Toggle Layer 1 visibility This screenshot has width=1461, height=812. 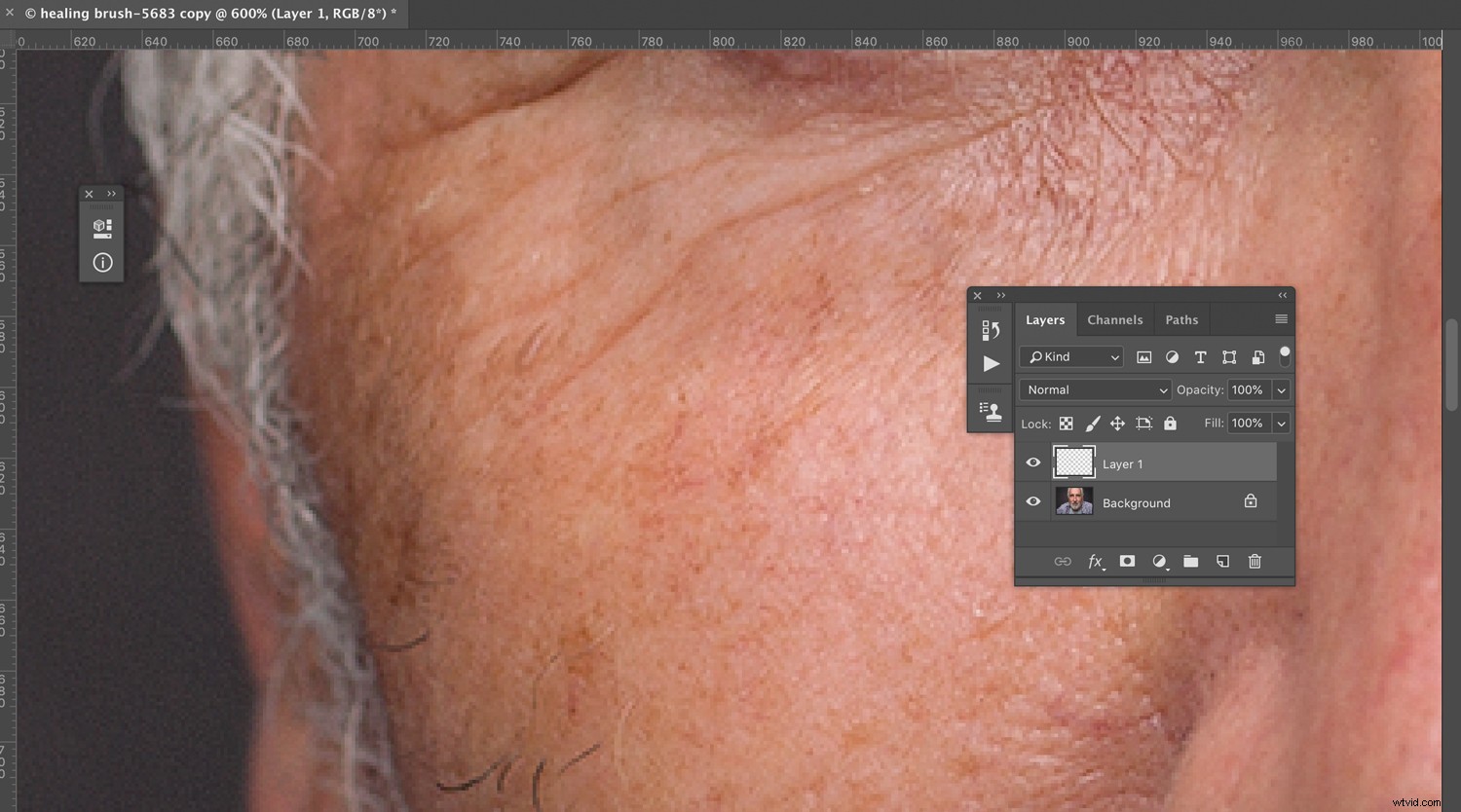pyautogui.click(x=1032, y=462)
